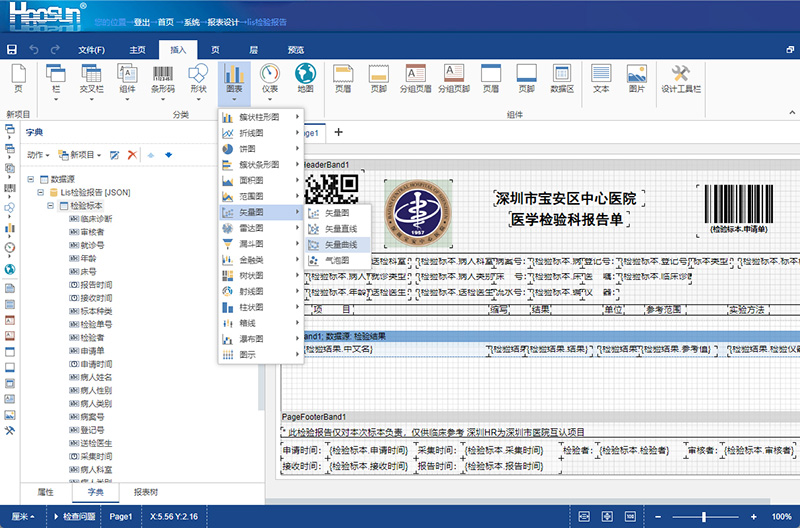Click the 登出 logout breadcrumb link
This screenshot has width=800, height=528.
[x=142, y=22]
